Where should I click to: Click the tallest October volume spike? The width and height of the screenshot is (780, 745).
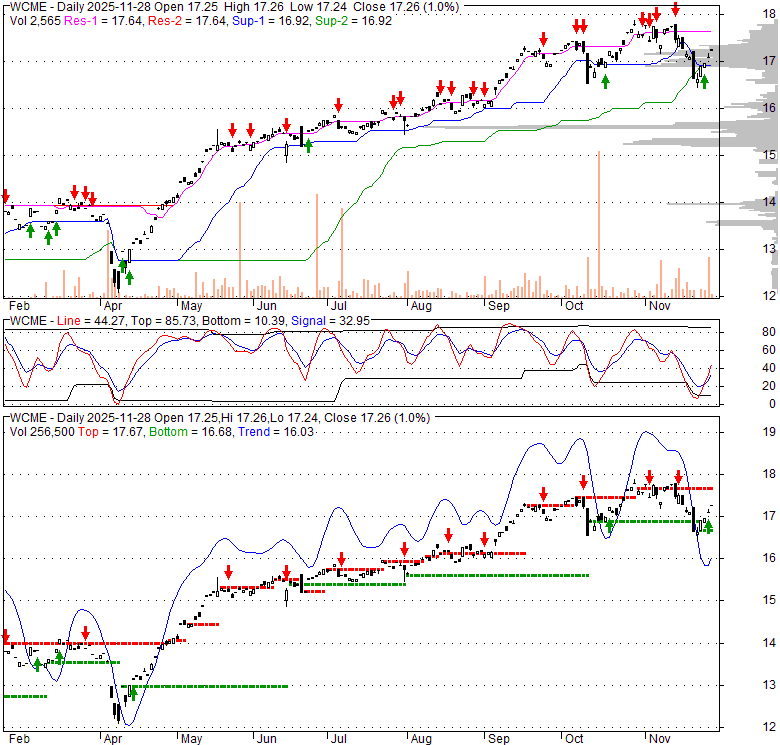[x=599, y=224]
